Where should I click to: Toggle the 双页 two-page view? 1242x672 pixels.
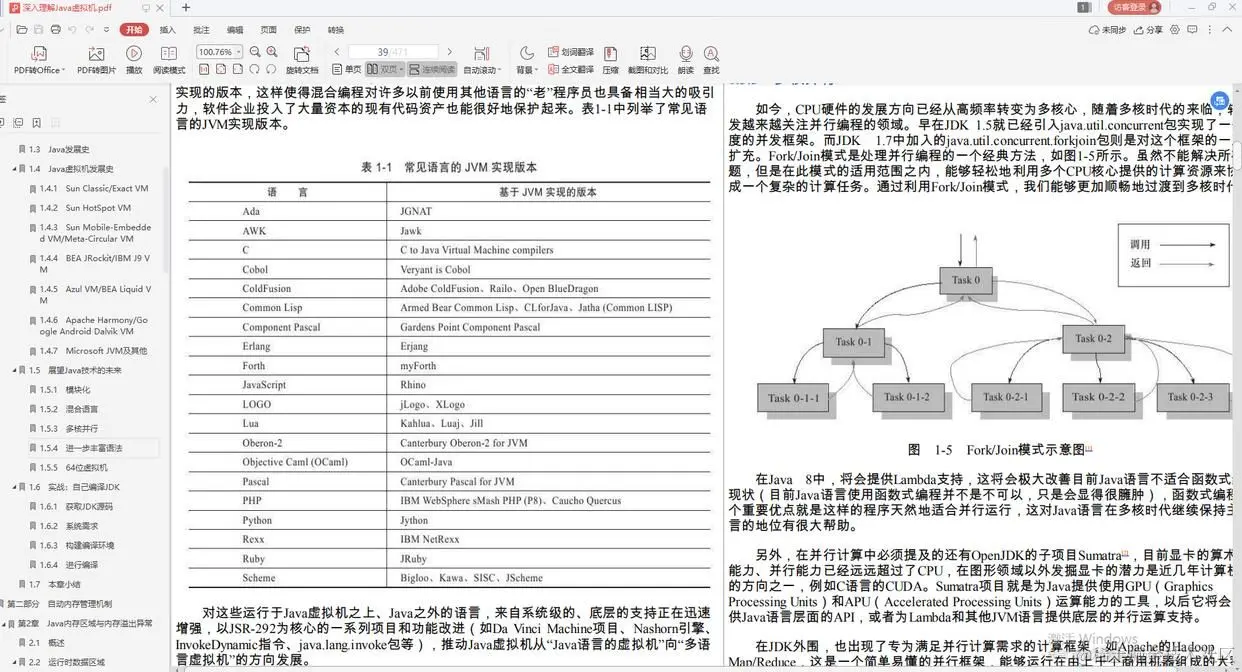coord(384,69)
